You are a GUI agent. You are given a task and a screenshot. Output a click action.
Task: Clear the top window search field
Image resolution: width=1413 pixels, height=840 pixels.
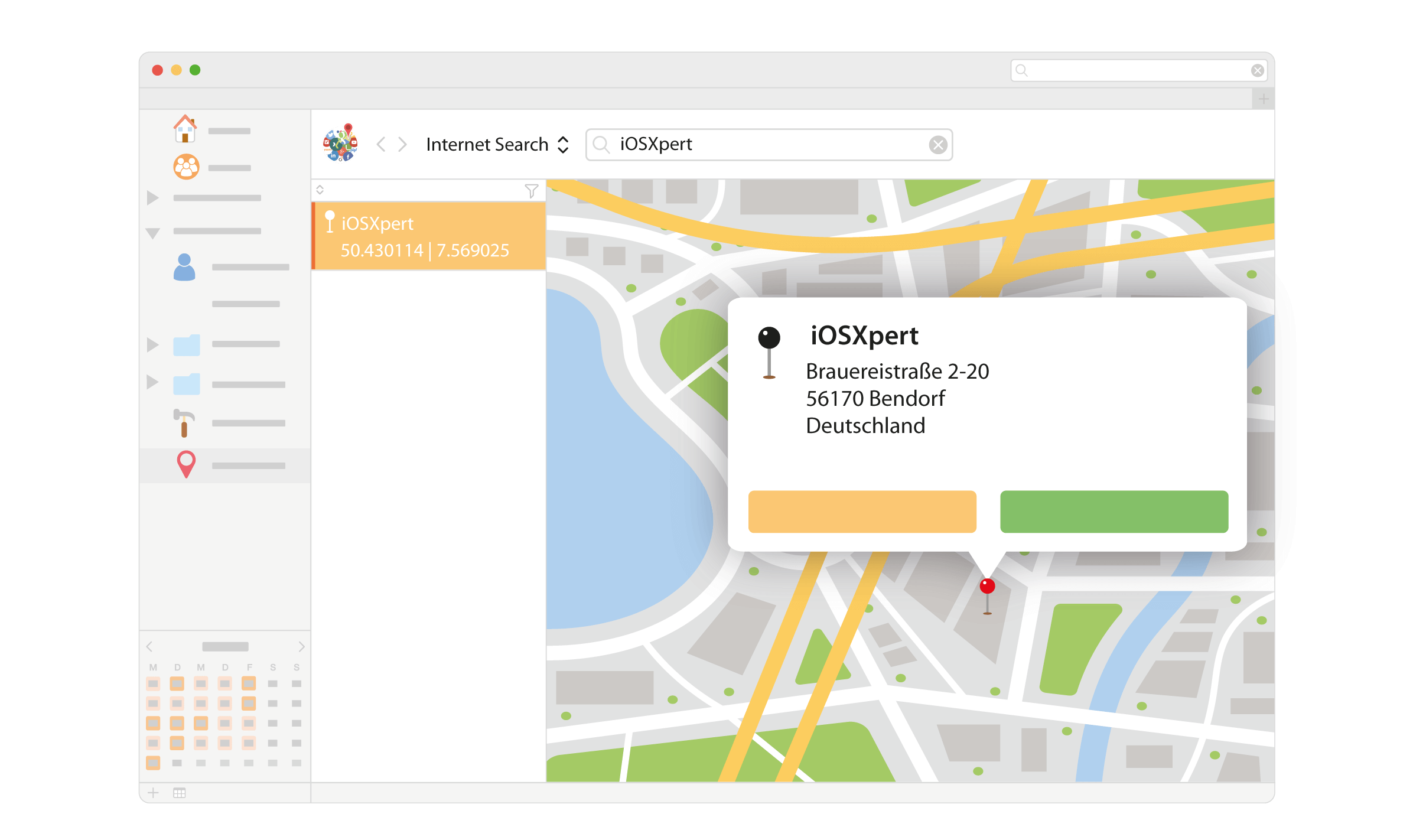point(1258,70)
